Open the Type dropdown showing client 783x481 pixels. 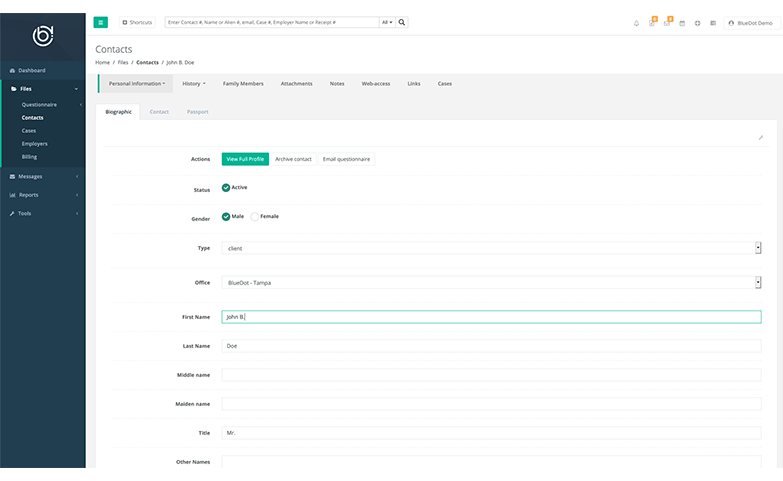tap(491, 248)
